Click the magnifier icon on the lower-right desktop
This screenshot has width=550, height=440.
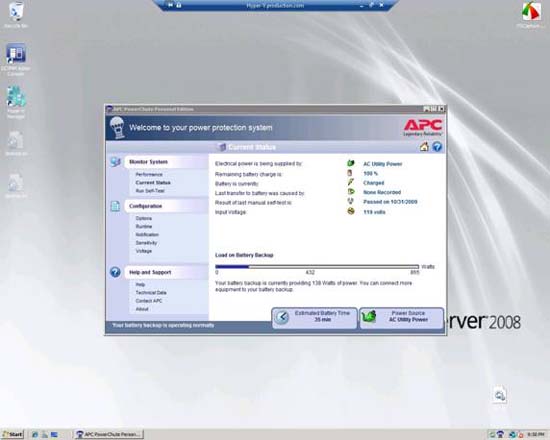[x=499, y=395]
